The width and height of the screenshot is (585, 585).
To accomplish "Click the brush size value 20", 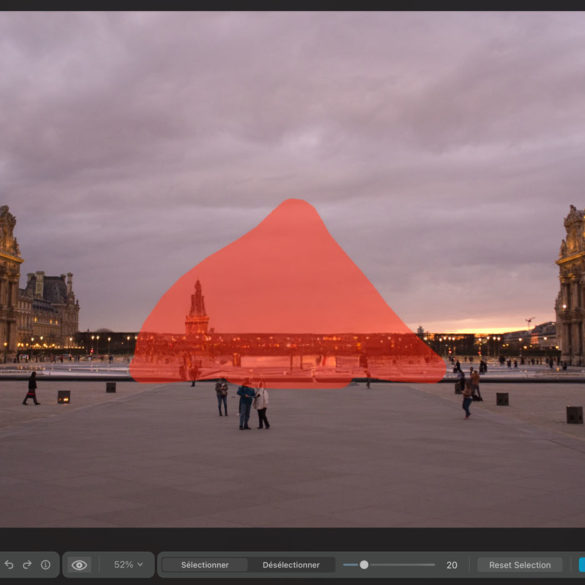I will (452, 565).
